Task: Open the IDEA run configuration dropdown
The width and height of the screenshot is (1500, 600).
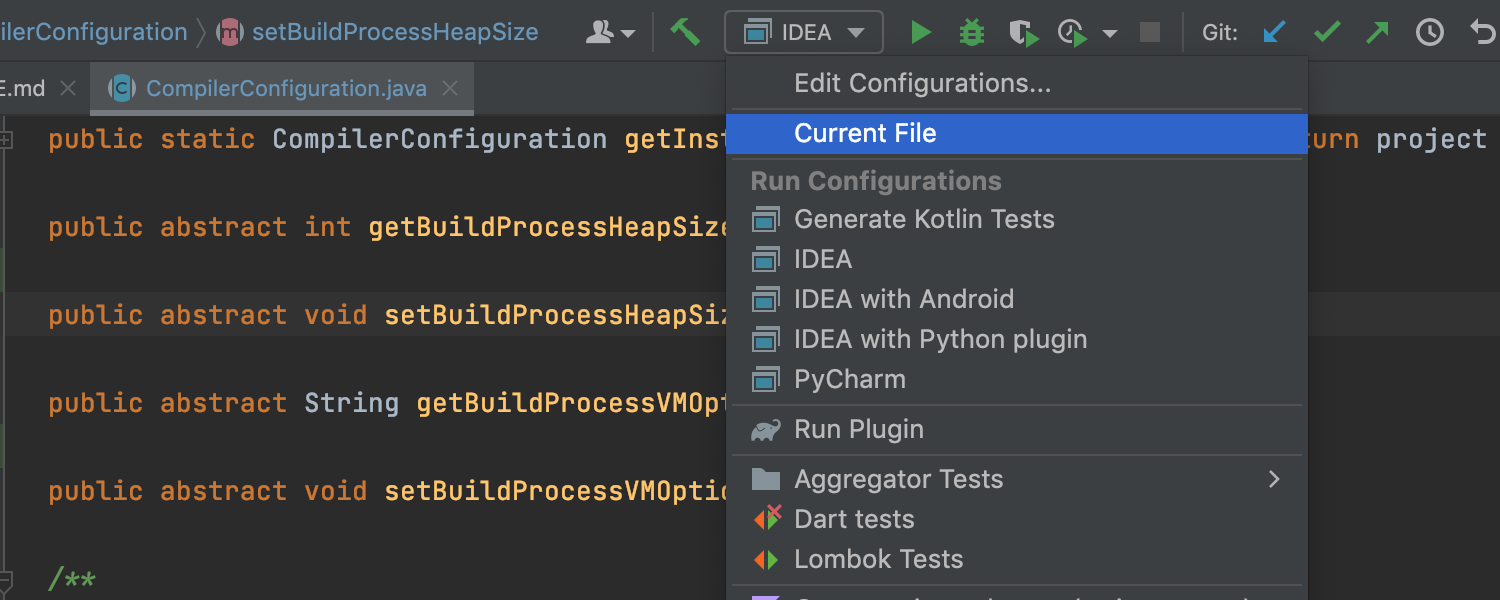Action: click(804, 33)
